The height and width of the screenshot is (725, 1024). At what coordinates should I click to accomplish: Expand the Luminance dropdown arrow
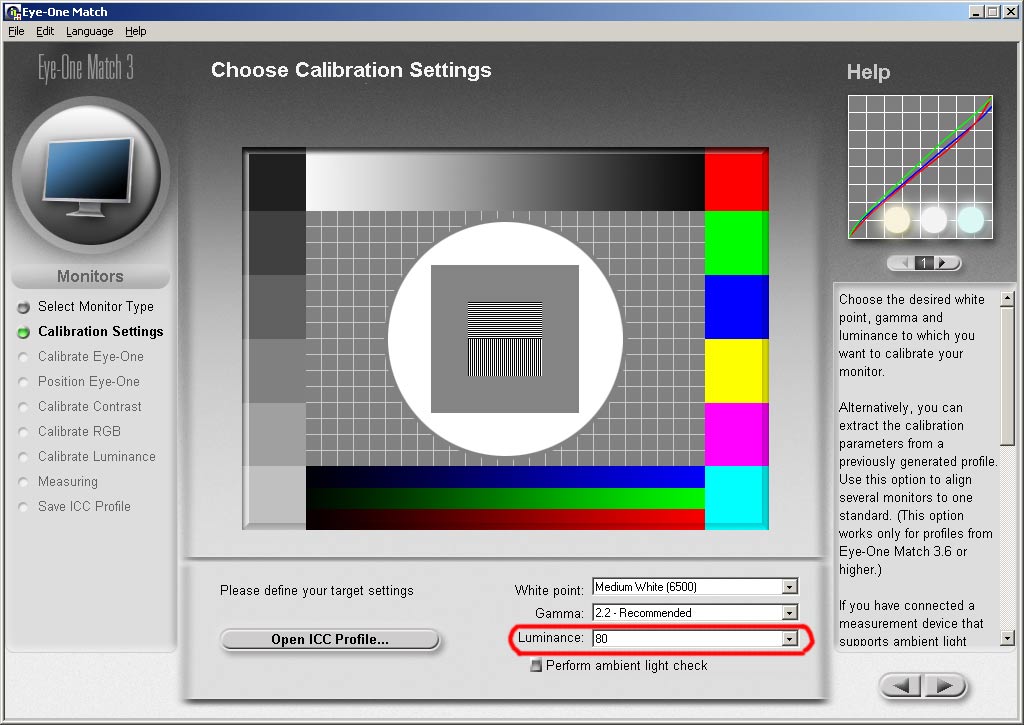pyautogui.click(x=790, y=638)
